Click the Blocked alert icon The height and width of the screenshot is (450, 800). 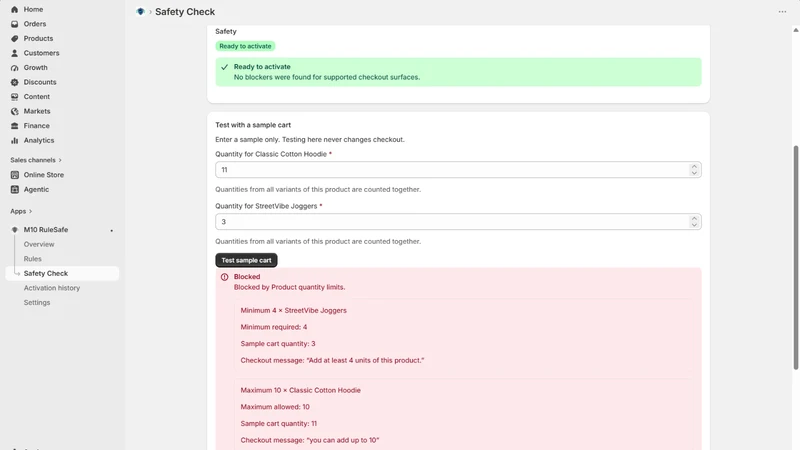[x=224, y=277]
